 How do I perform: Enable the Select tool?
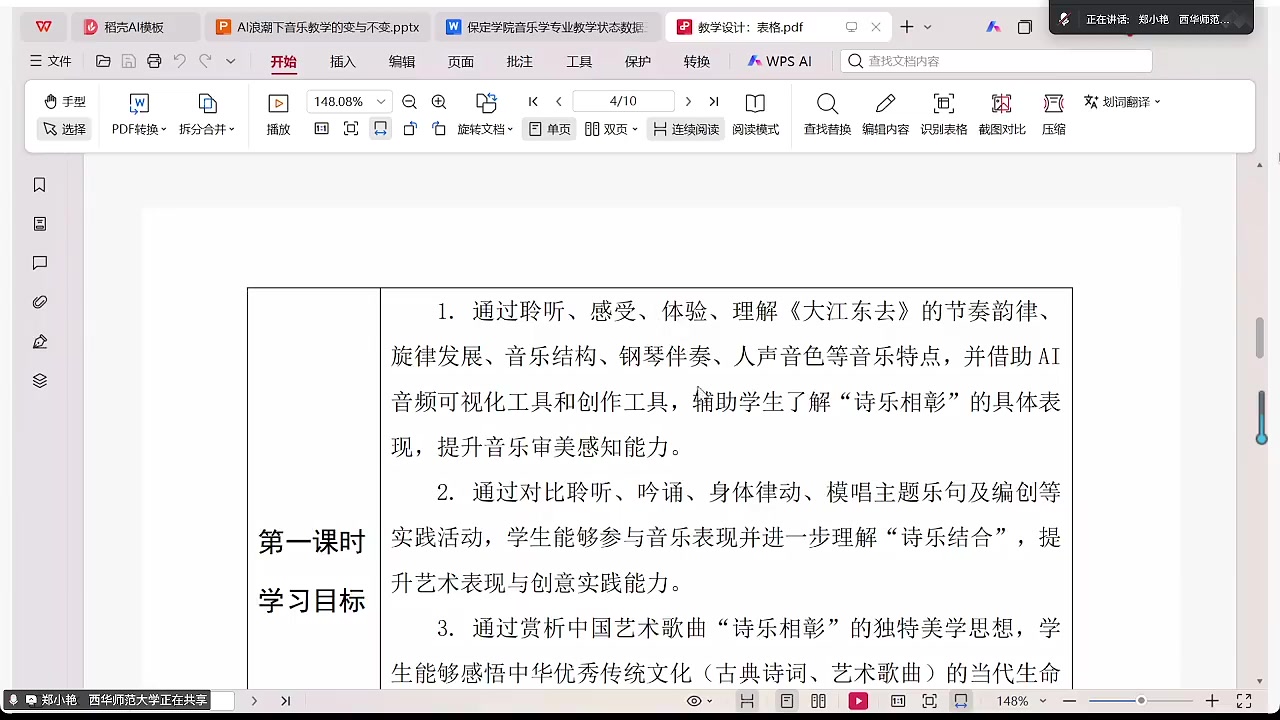(x=65, y=129)
